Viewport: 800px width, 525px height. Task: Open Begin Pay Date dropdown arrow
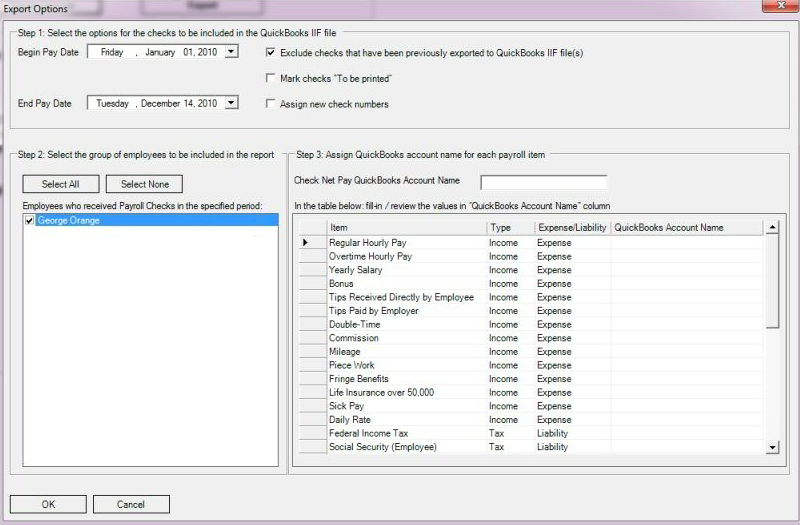[x=232, y=52]
